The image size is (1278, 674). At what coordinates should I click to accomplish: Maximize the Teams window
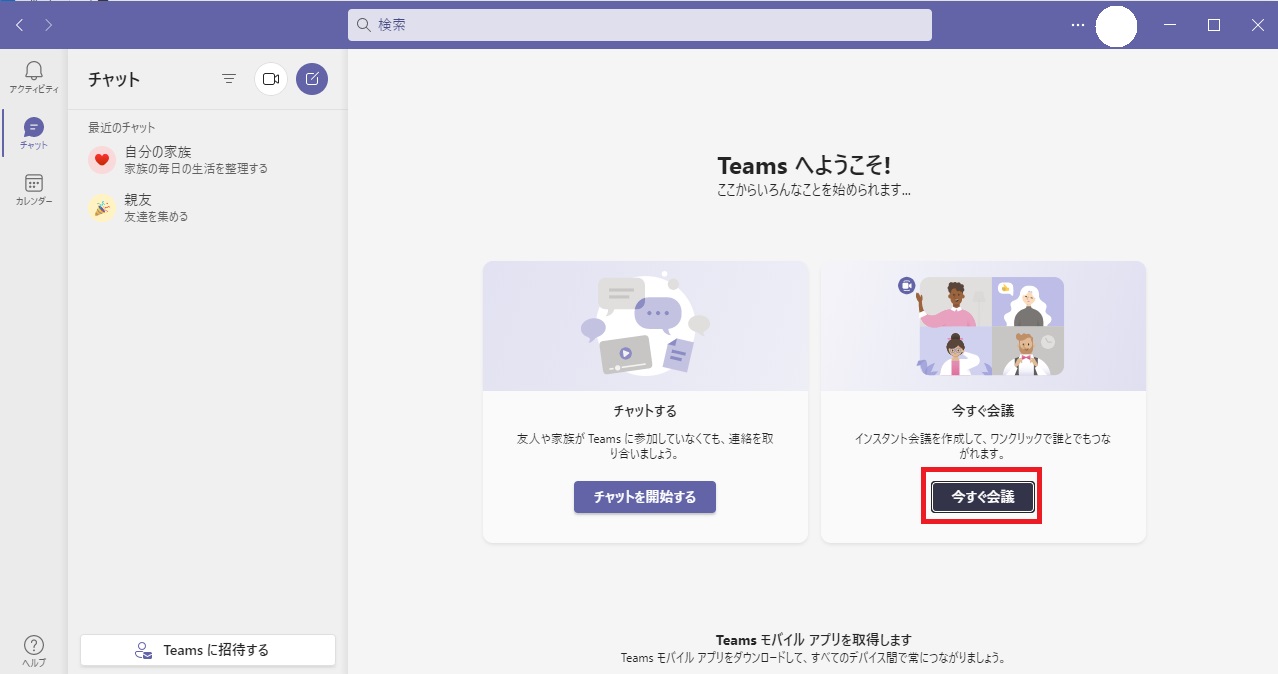(x=1214, y=25)
